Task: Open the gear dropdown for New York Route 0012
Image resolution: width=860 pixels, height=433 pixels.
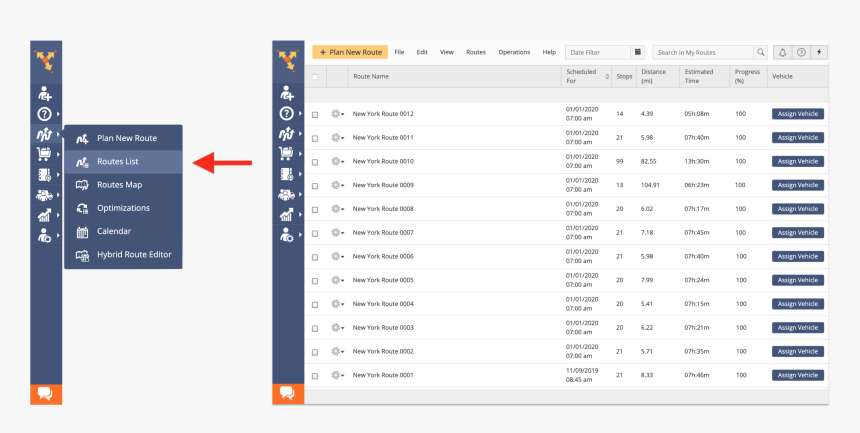Action: point(337,114)
